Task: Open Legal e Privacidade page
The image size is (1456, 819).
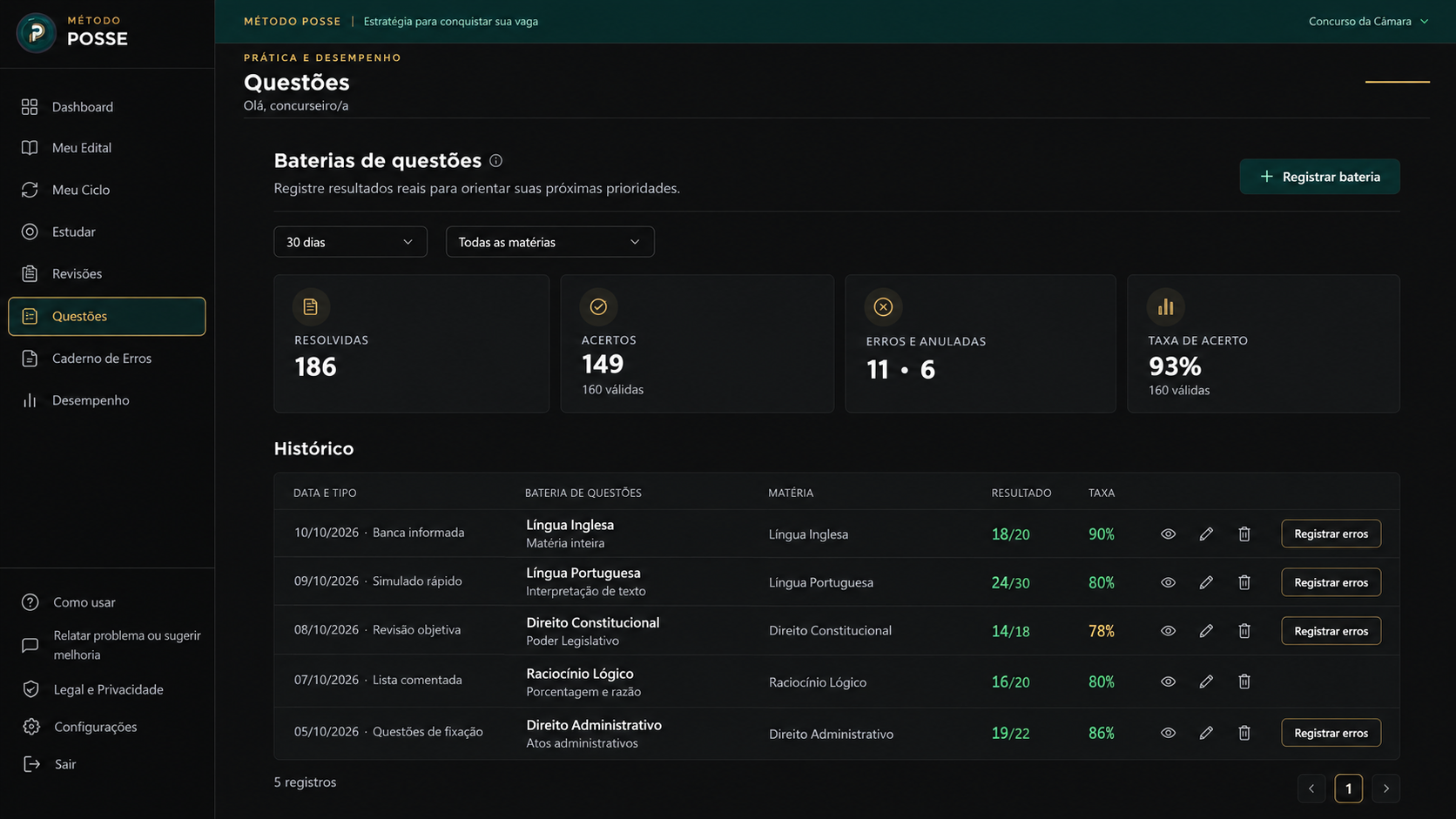Action: click(107, 689)
